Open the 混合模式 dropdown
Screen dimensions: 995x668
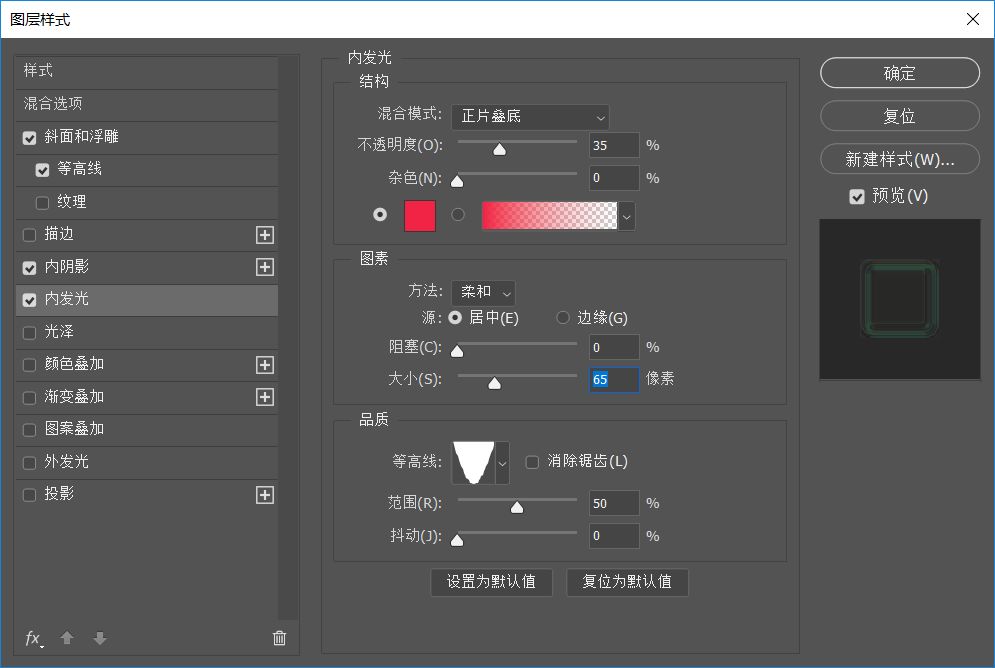pos(530,116)
